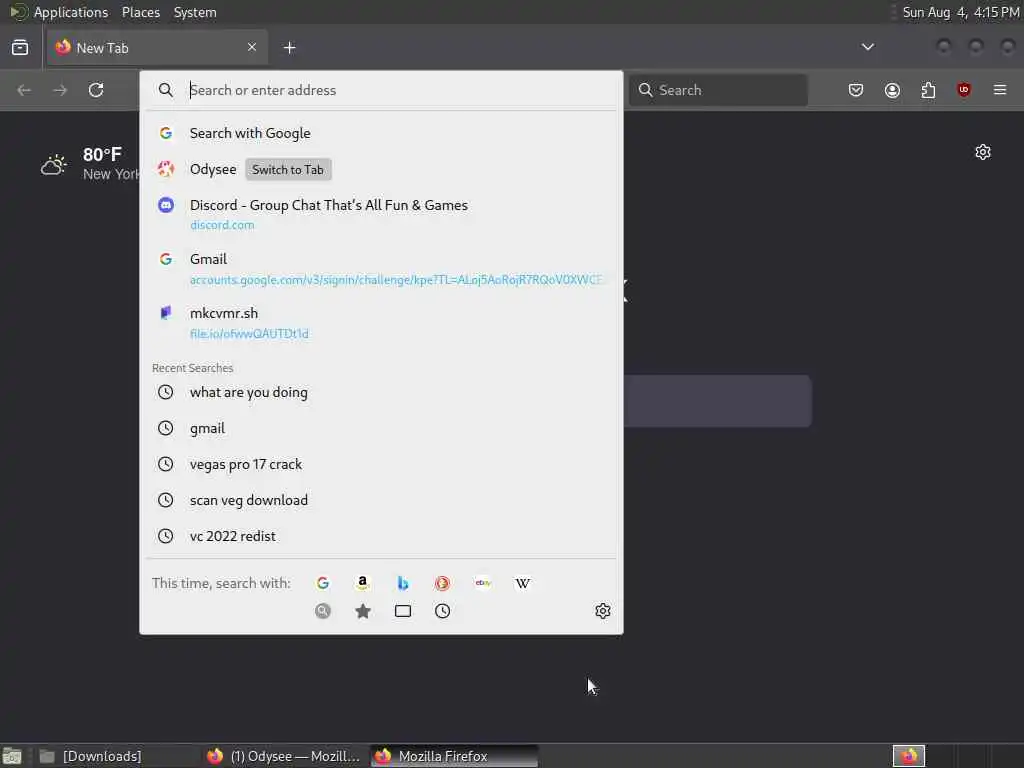
Task: Search this time with Wikipedia icon
Action: pos(522,583)
